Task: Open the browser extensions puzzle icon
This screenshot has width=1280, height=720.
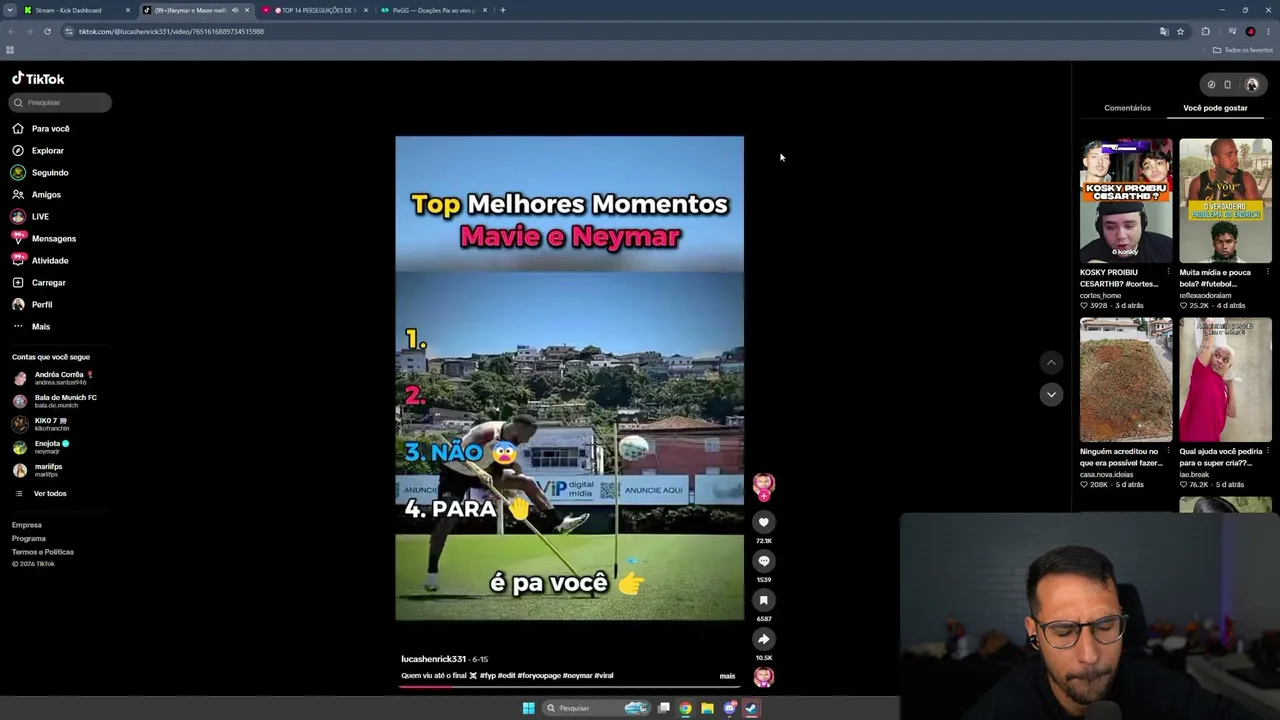Action: pos(1206,31)
